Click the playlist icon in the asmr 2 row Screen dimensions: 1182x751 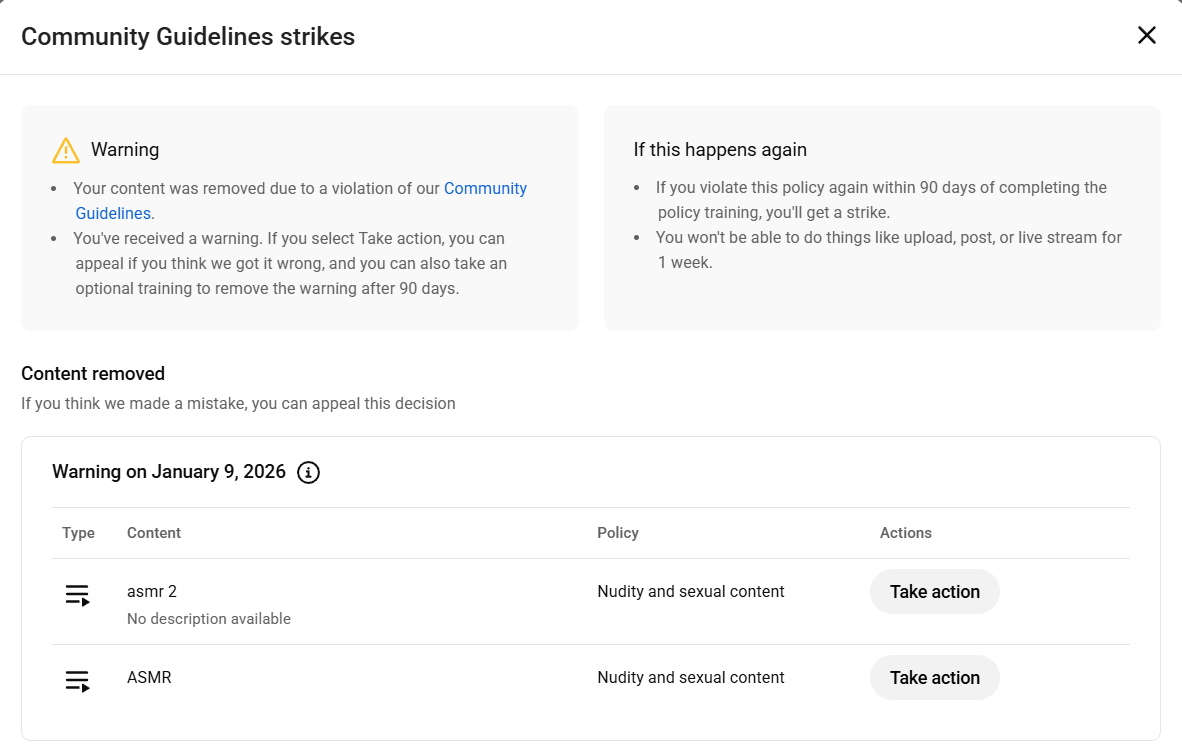pyautogui.click(x=78, y=595)
